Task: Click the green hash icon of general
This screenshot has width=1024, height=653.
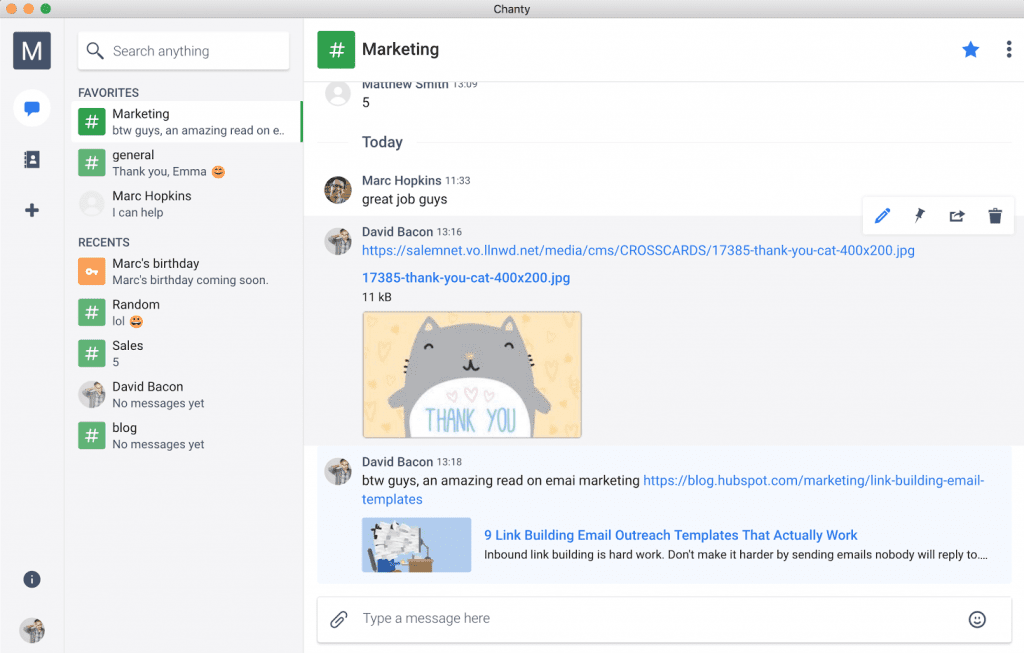Action: (91, 163)
